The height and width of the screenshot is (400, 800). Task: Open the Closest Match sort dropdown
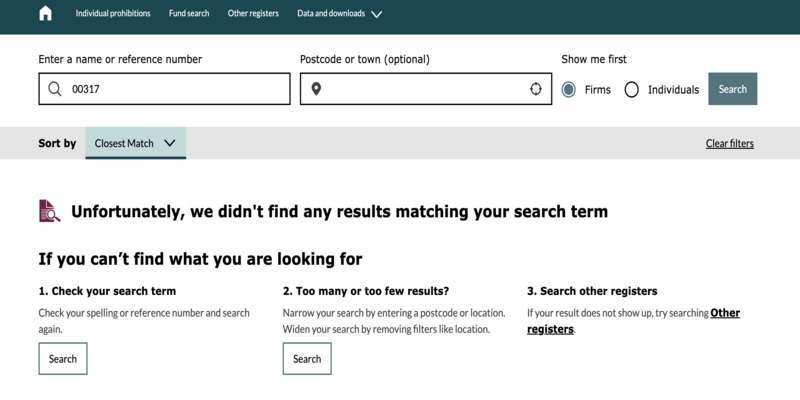136,143
